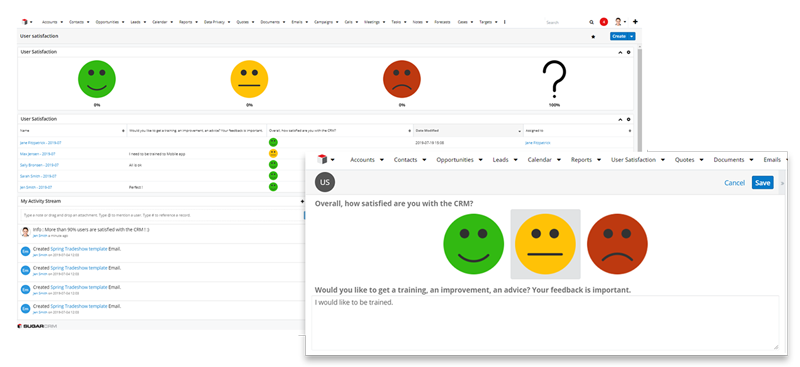
Task: Open the Documents module in the survey window nav
Action: pyautogui.click(x=729, y=160)
